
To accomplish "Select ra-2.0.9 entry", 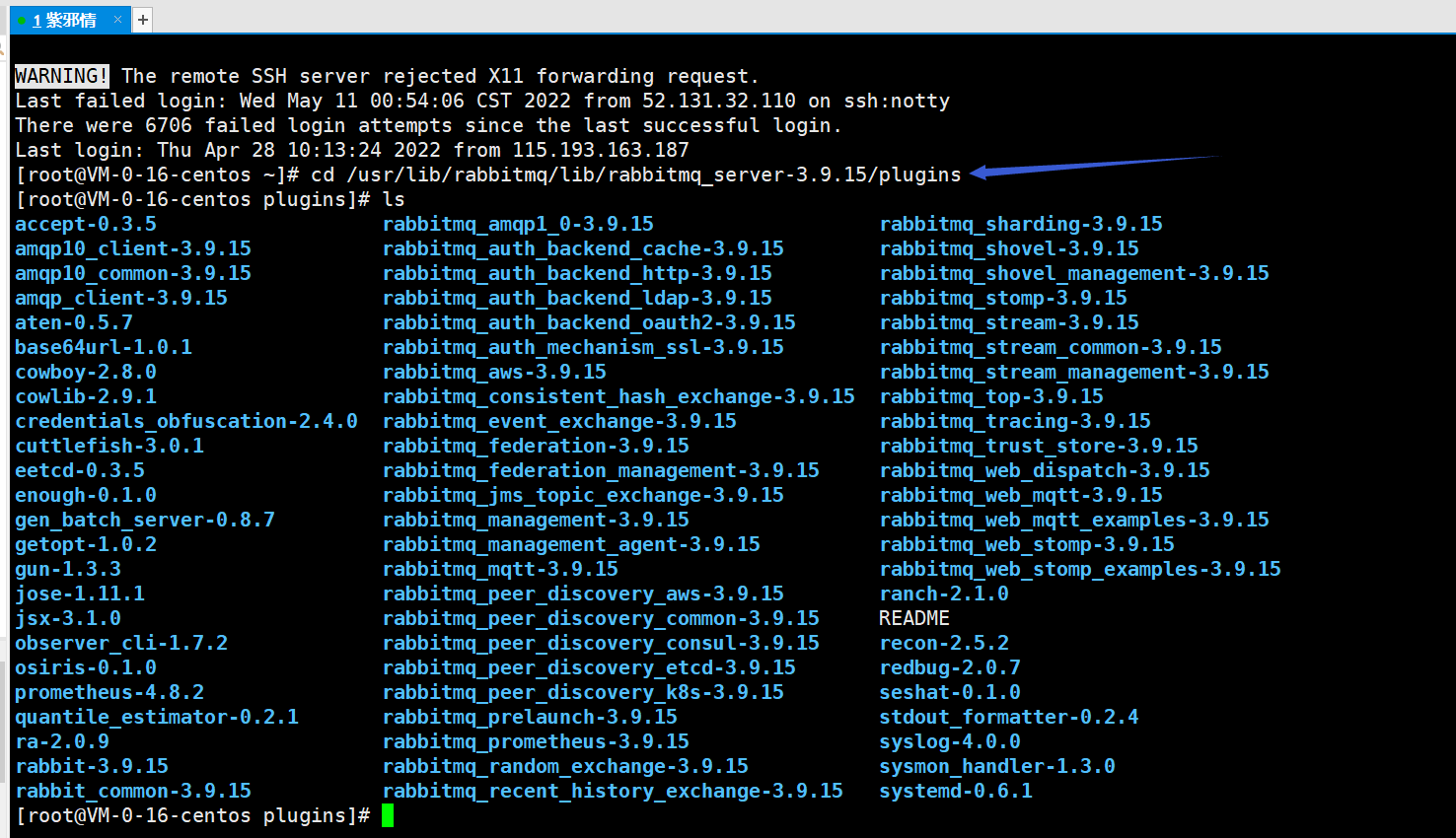I will click(62, 741).
